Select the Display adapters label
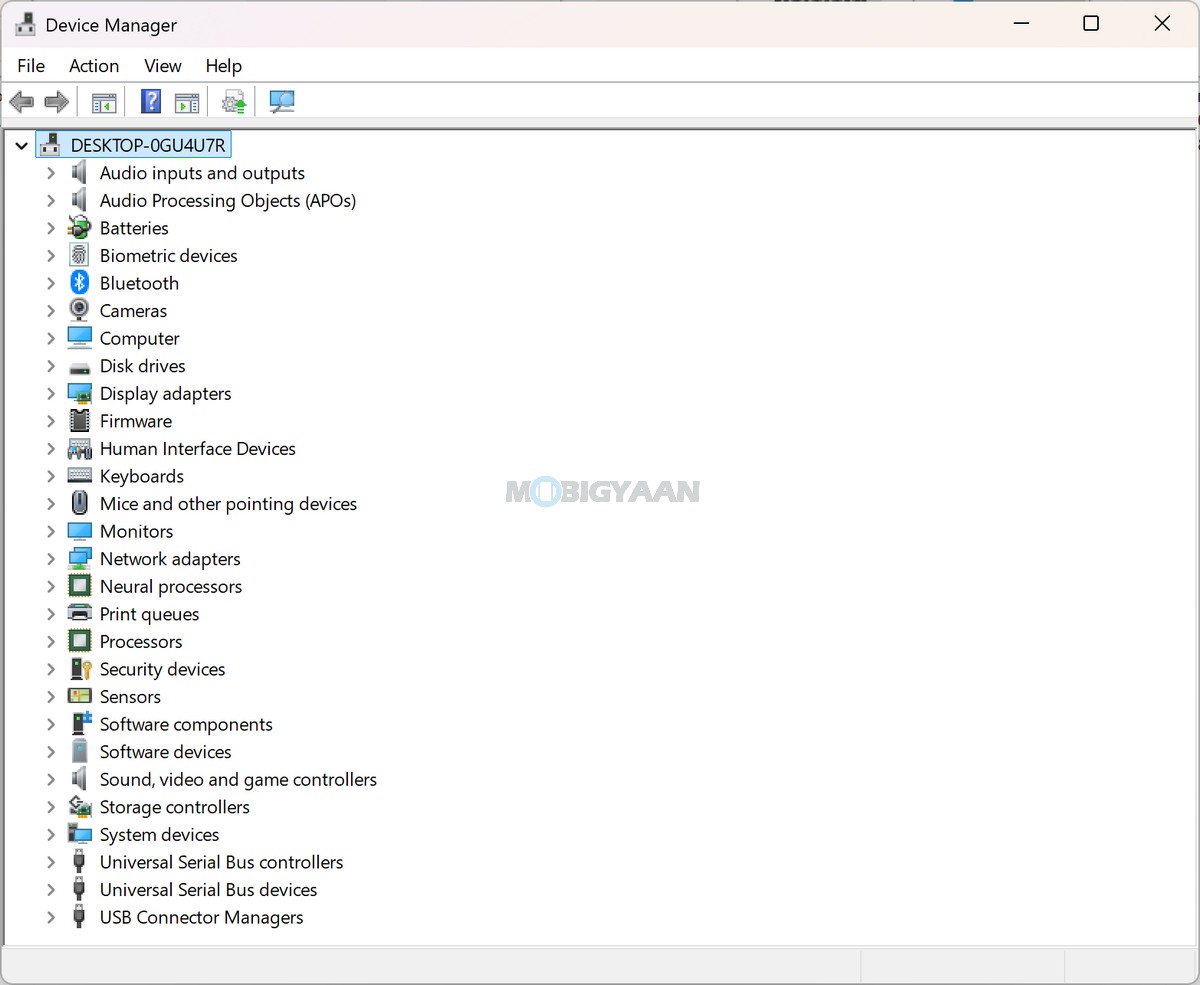The width and height of the screenshot is (1200, 985). point(165,394)
